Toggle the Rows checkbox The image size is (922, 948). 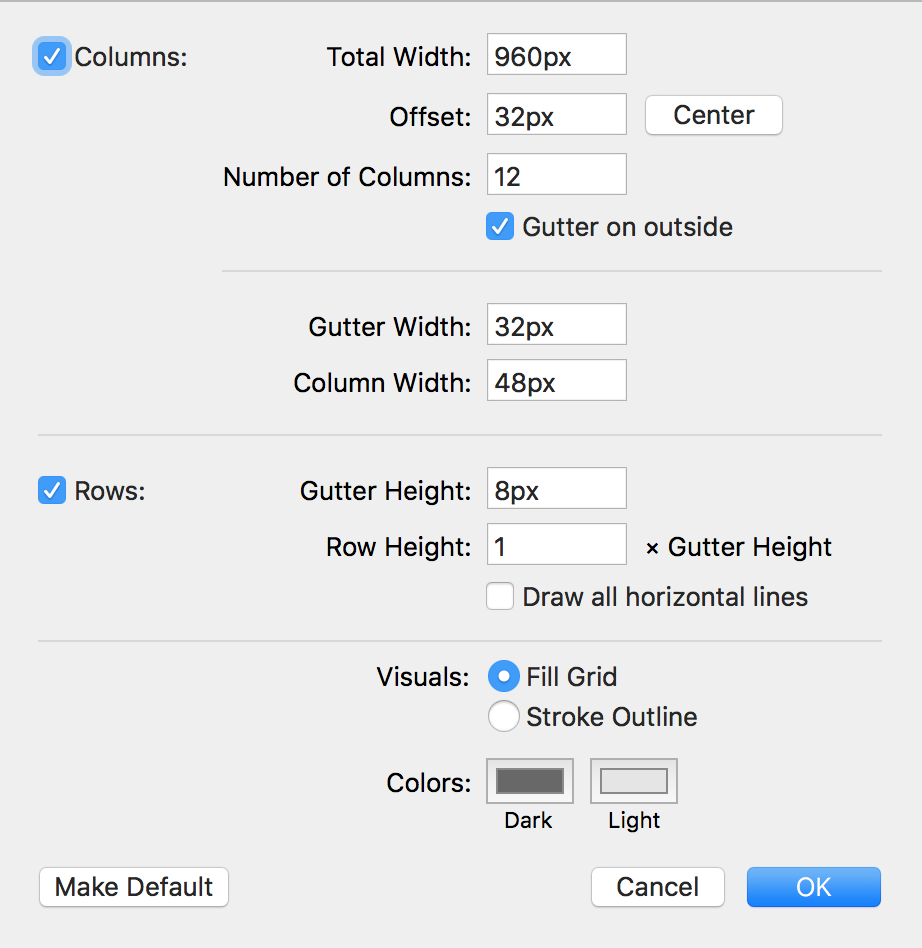tap(52, 491)
